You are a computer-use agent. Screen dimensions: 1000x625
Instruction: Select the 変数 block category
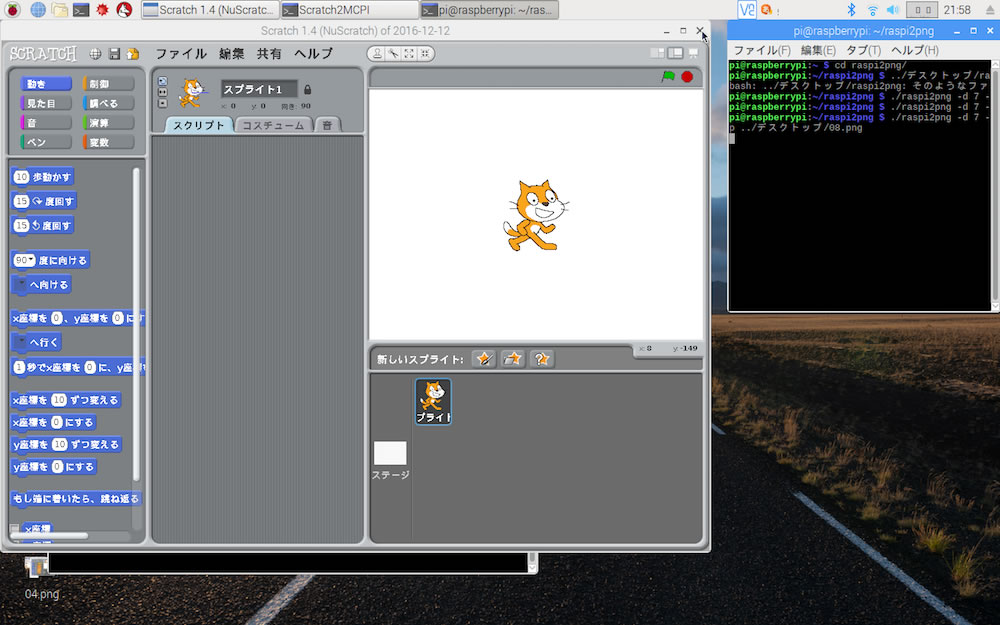[108, 142]
